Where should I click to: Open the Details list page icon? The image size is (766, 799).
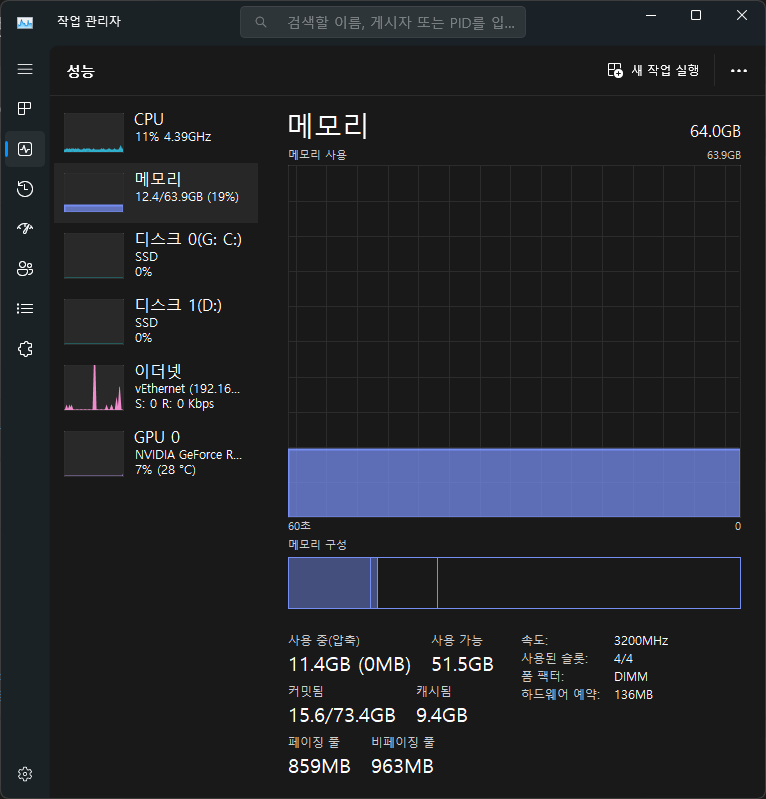25,308
